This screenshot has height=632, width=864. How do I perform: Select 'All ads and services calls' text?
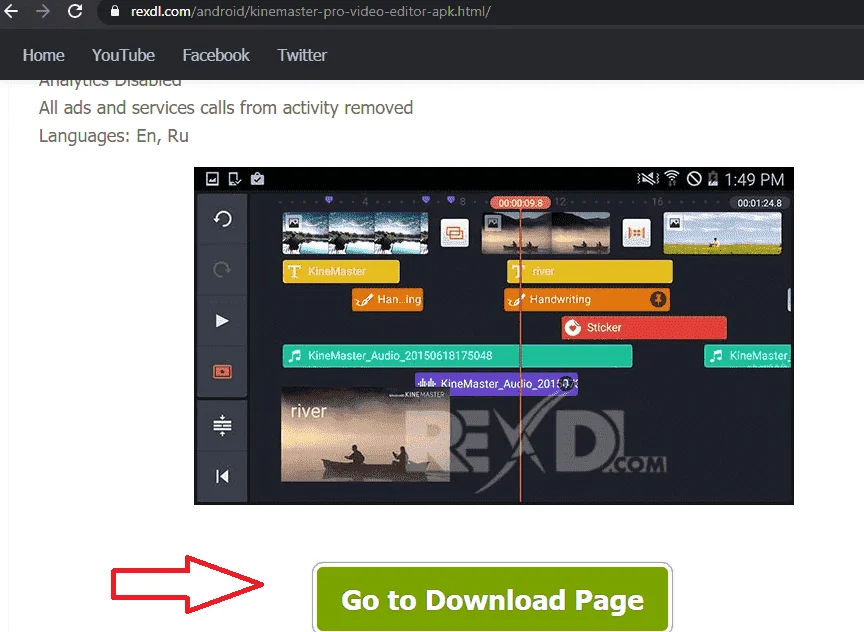tap(137, 107)
